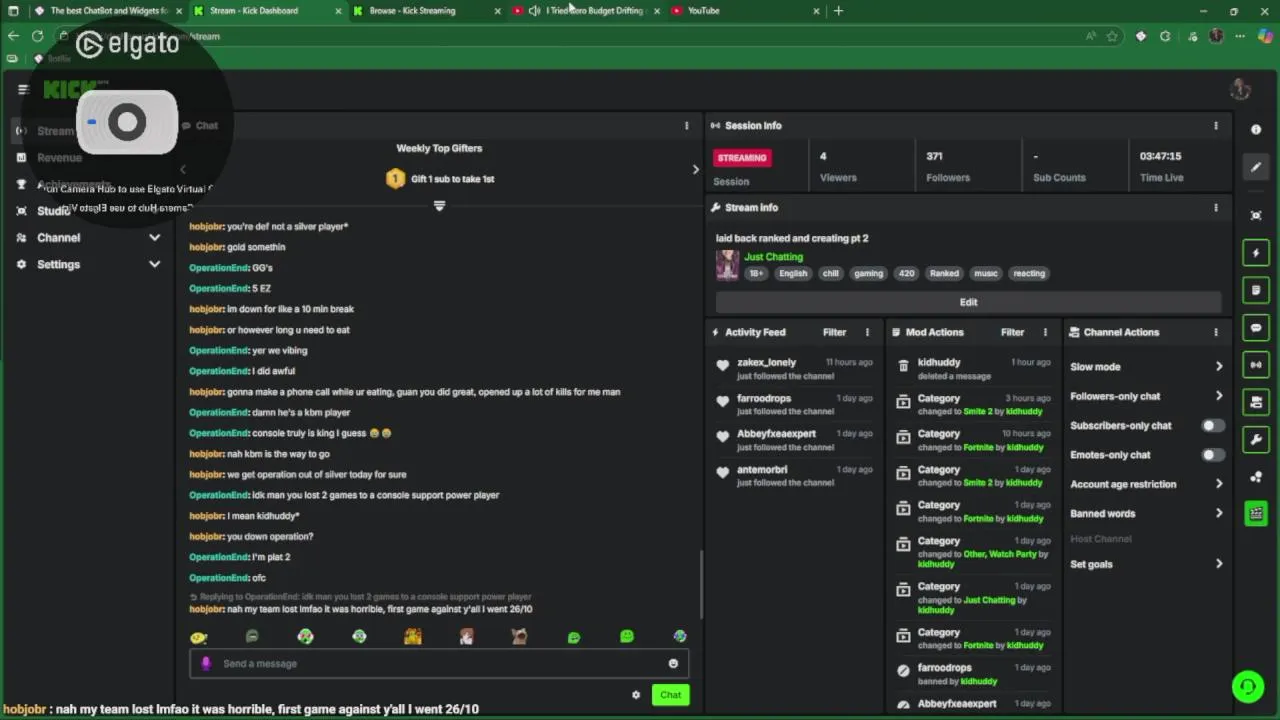
Task: Open a new browser tab
Action: click(x=838, y=11)
